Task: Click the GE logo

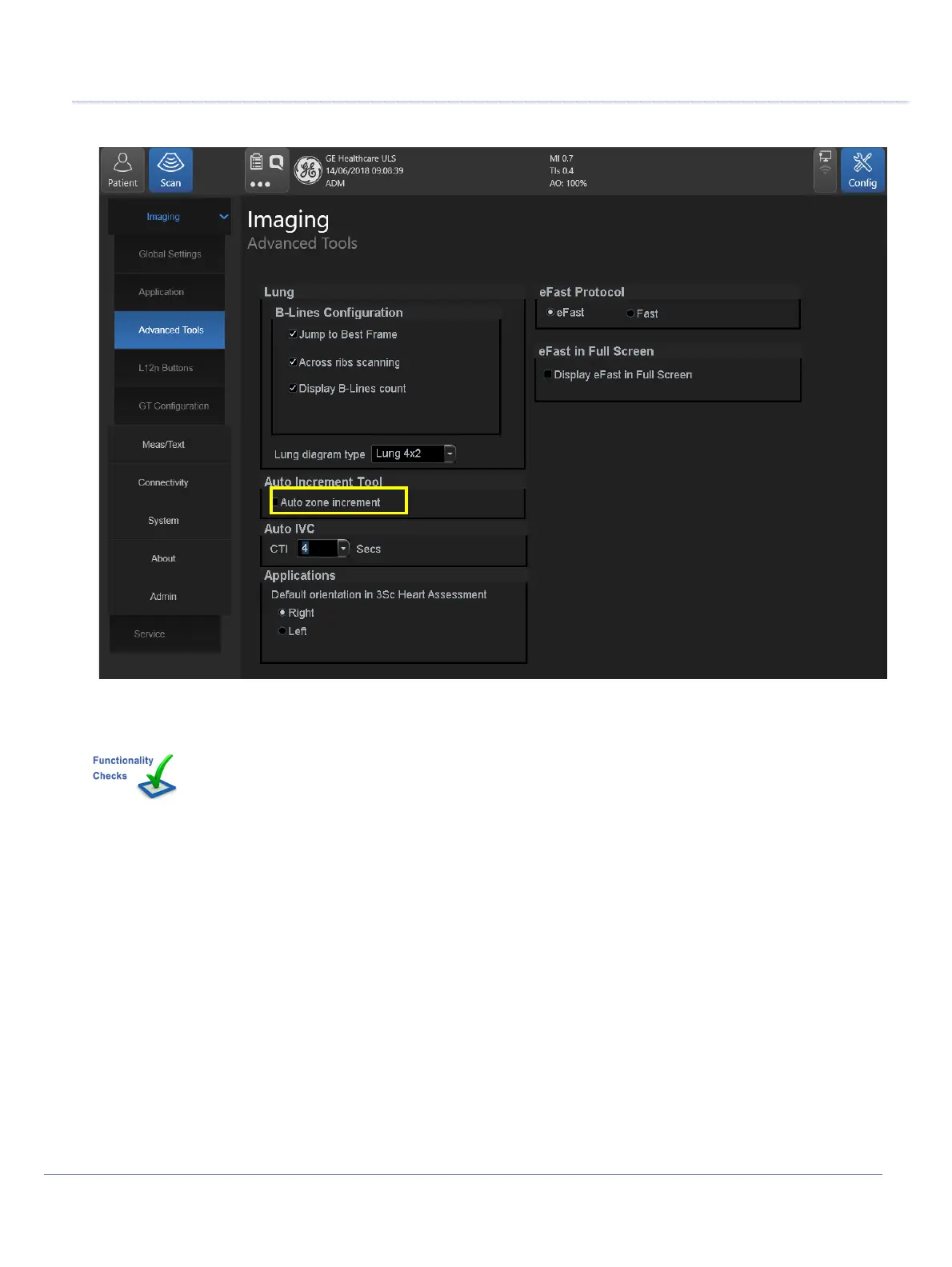Action: click(308, 170)
